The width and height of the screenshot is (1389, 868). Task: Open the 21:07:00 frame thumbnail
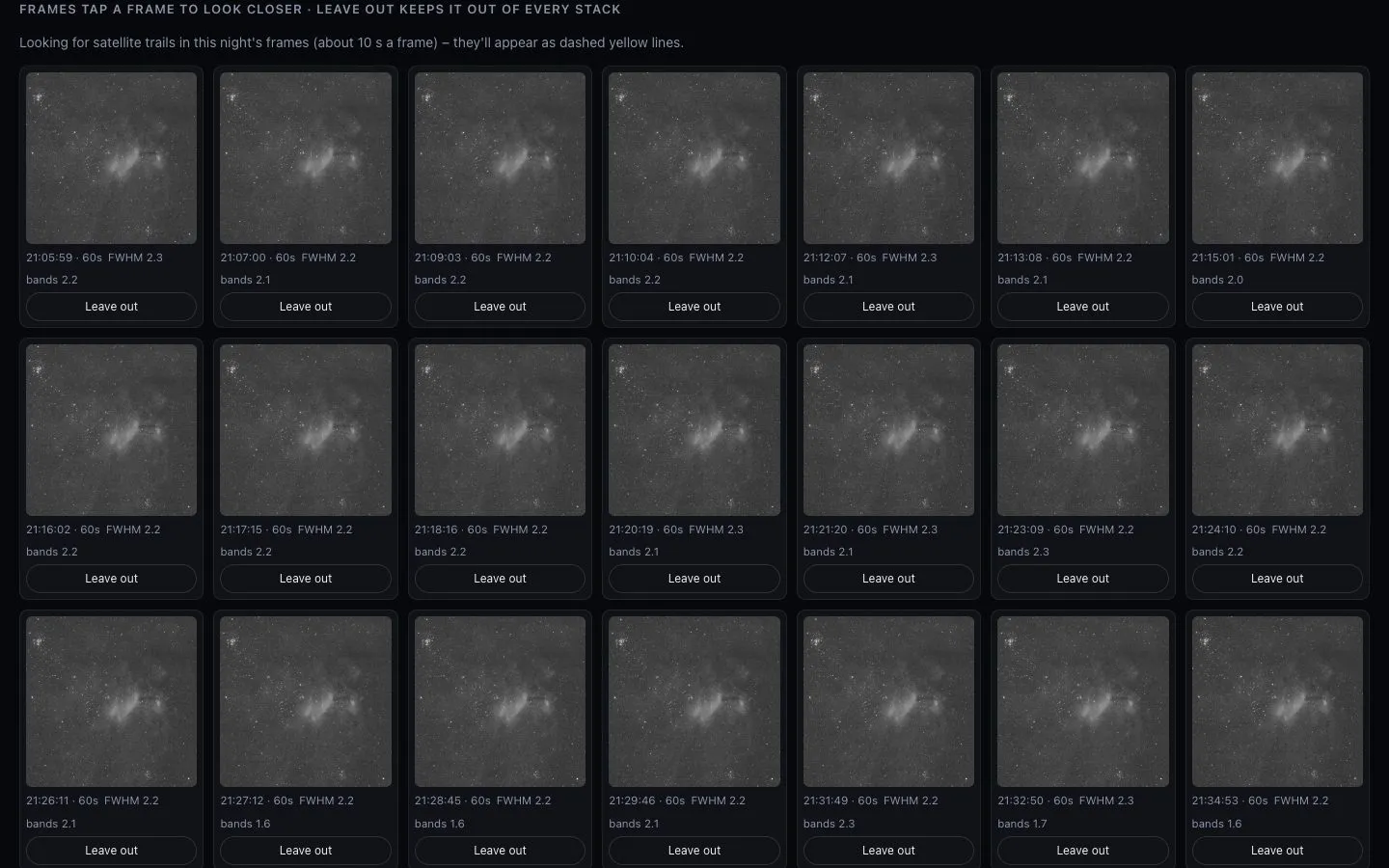click(x=306, y=158)
